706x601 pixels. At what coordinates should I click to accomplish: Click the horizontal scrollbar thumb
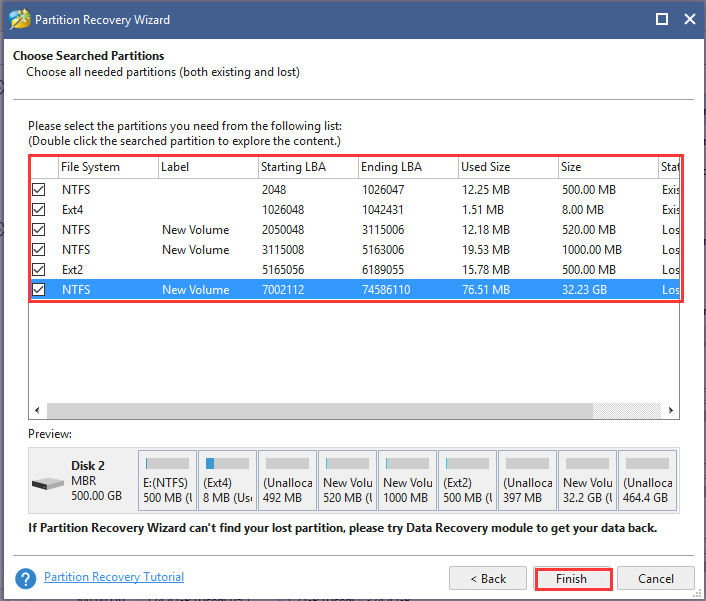[x=320, y=410]
